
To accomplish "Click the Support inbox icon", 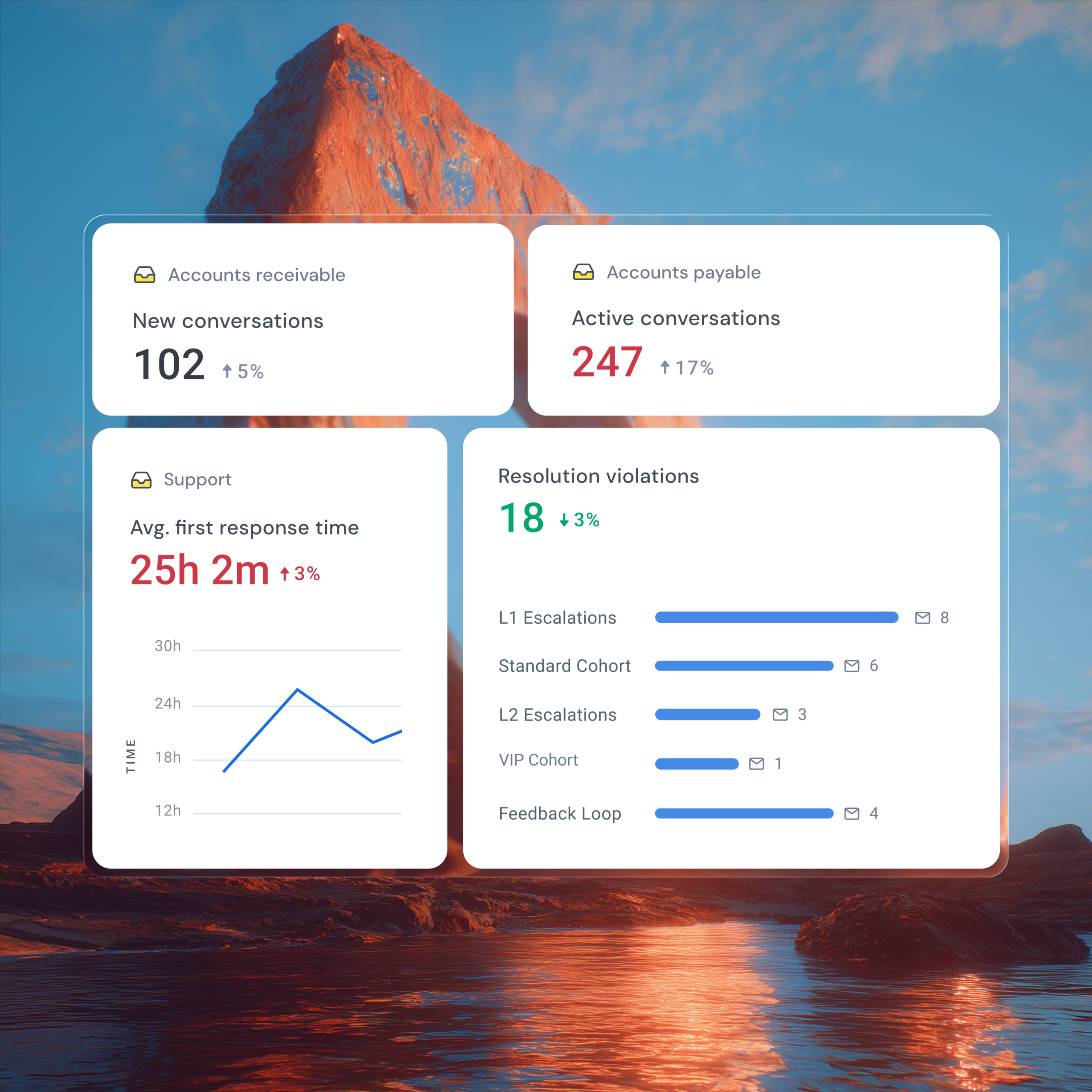I will click(x=141, y=480).
